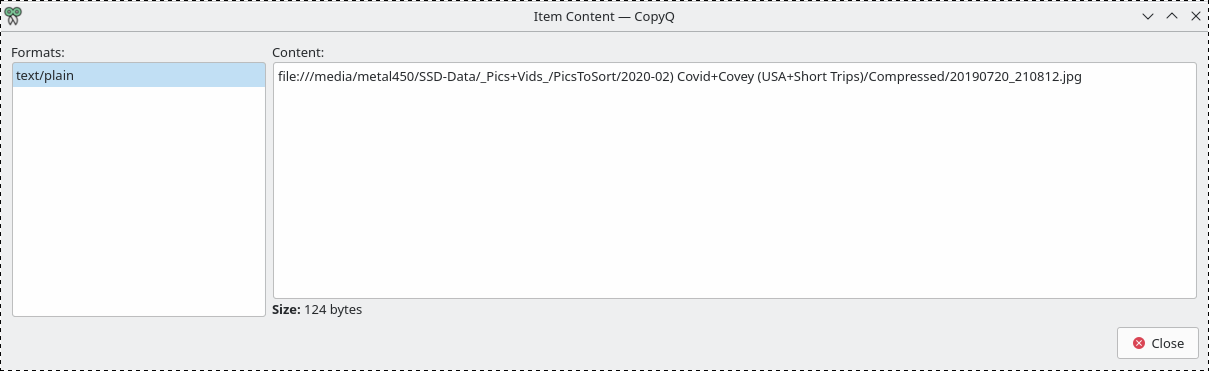1209x371 pixels.
Task: Click the "Formats:" label
Action: pyautogui.click(x=38, y=52)
